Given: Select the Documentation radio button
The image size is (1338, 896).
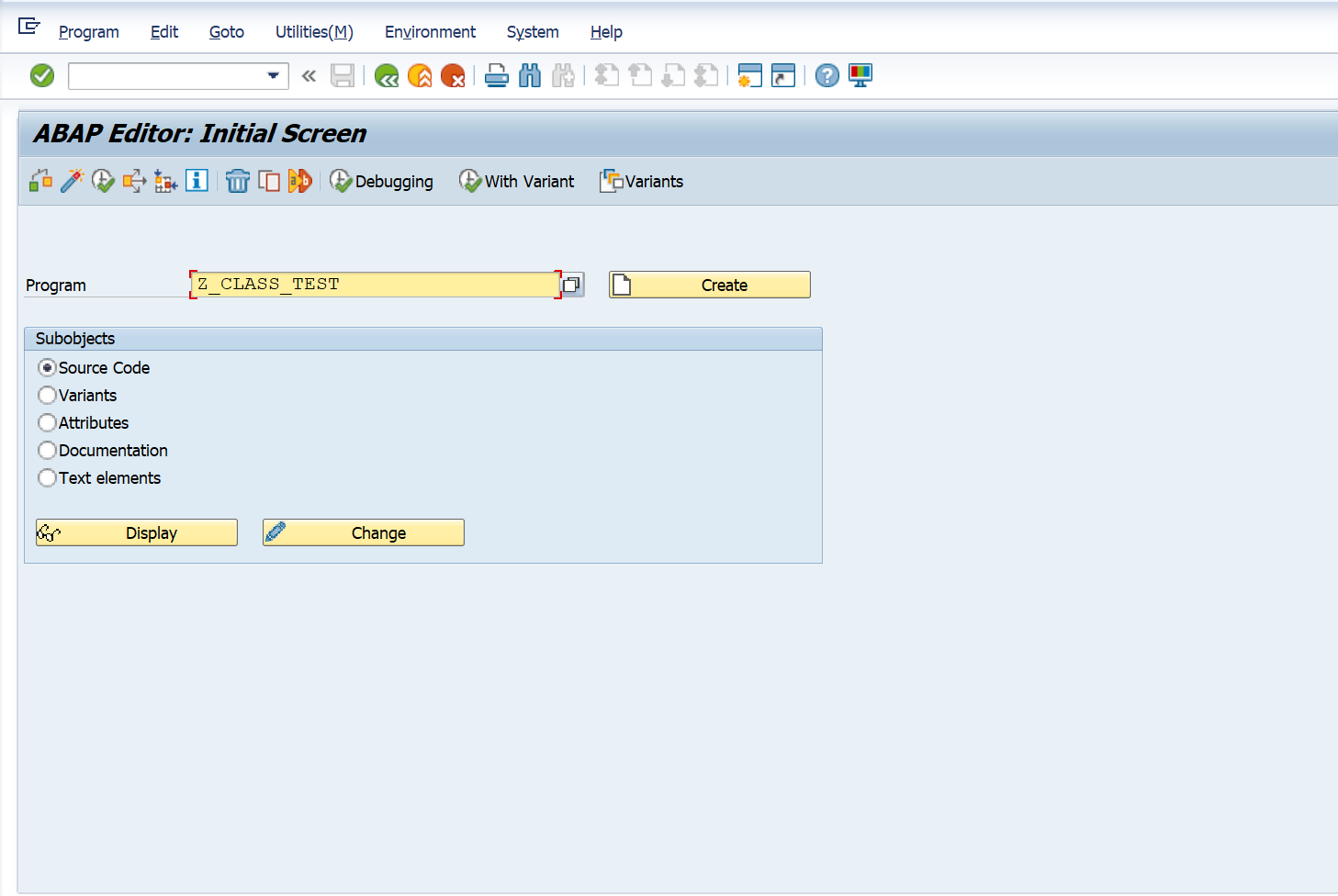Looking at the screenshot, I should [47, 450].
